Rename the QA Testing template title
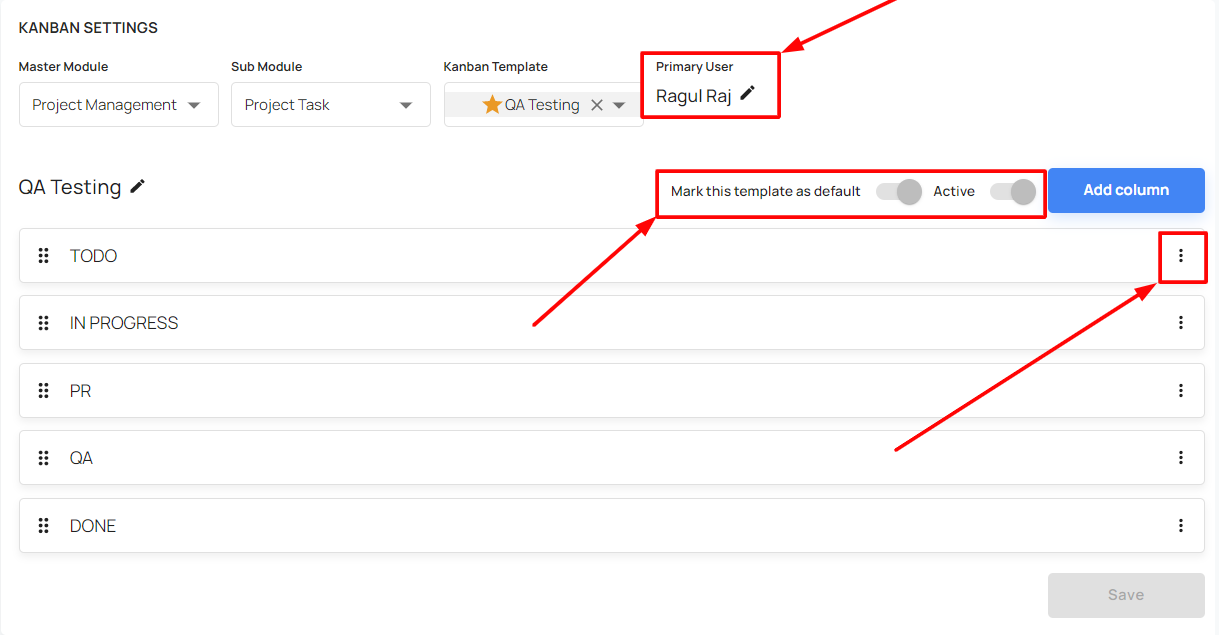This screenshot has height=635, width=1219. click(138, 186)
